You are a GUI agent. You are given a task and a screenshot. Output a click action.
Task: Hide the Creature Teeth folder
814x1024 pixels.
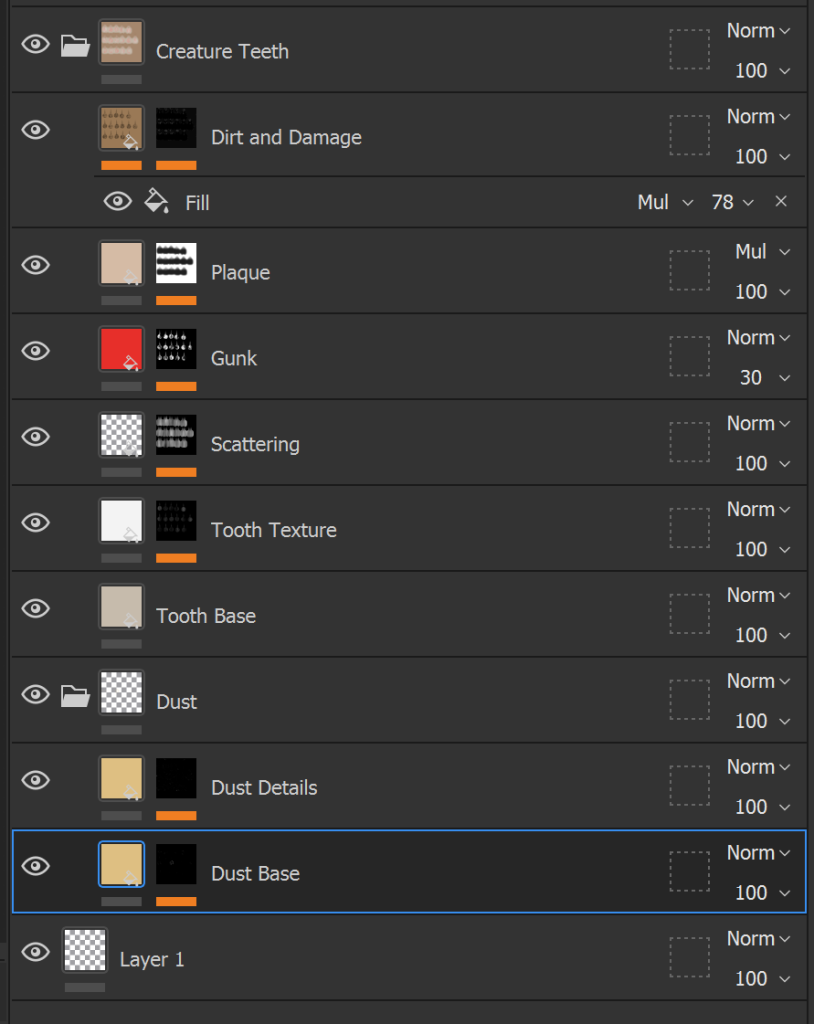coord(36,45)
